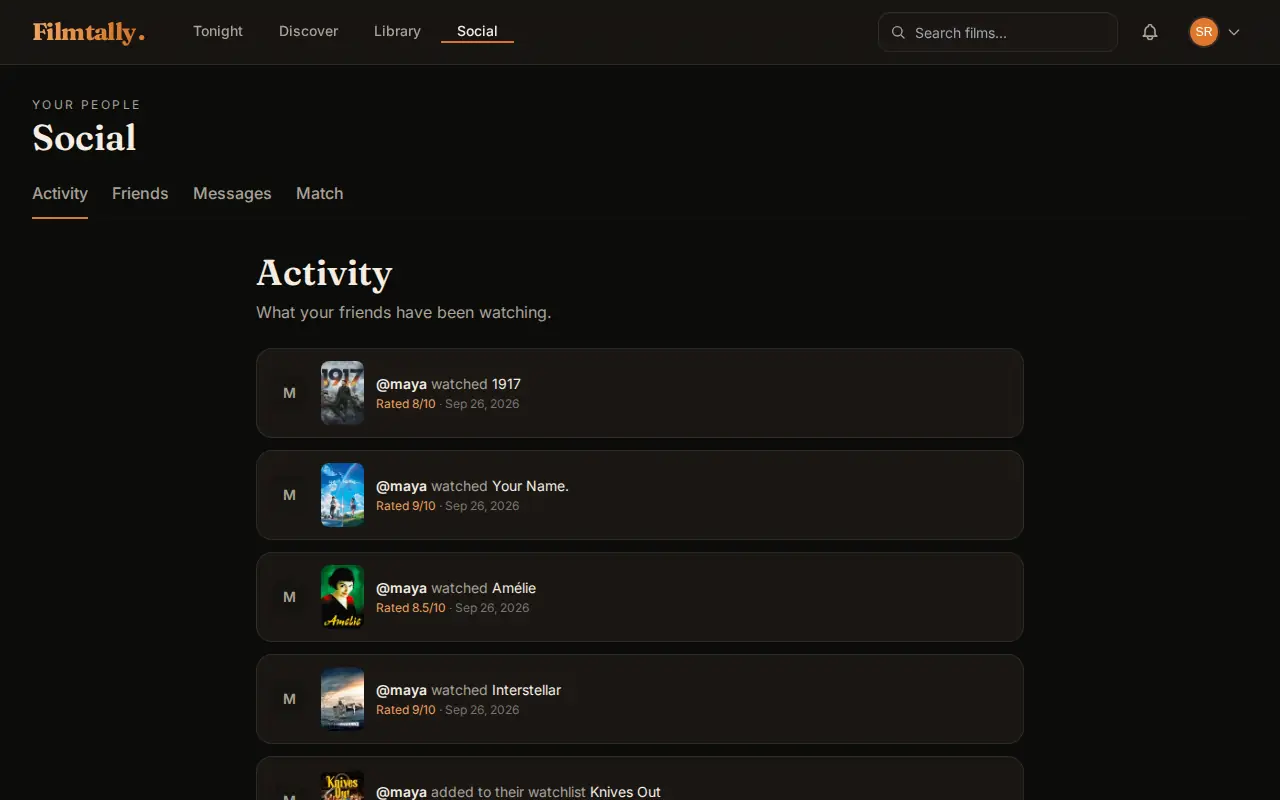
Task: Click @maya in the Amélie row
Action: tap(401, 588)
